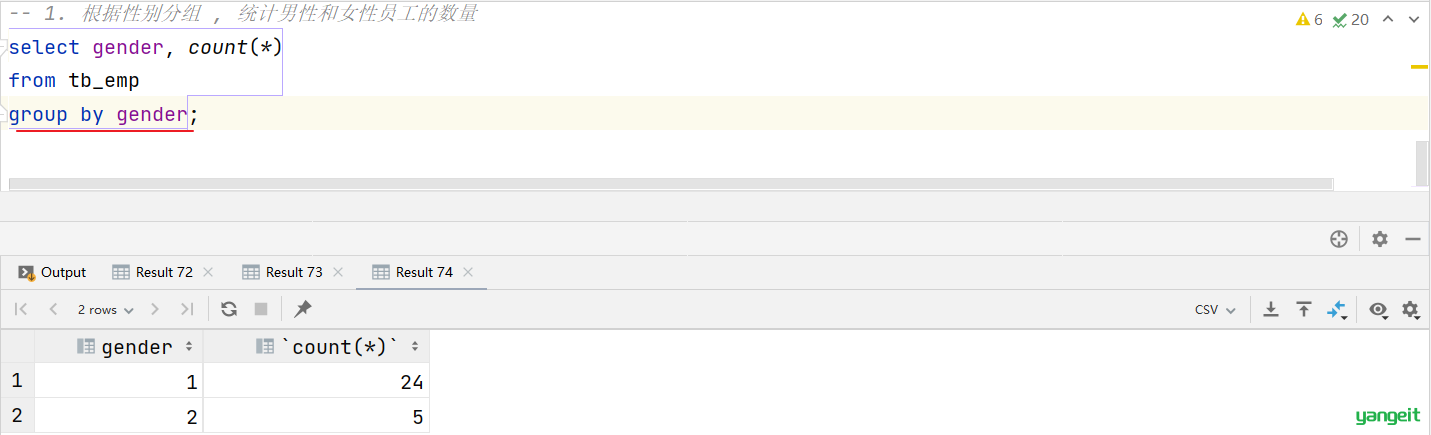This screenshot has width=1431, height=435.
Task: Click the upload import data icon
Action: click(x=1304, y=309)
